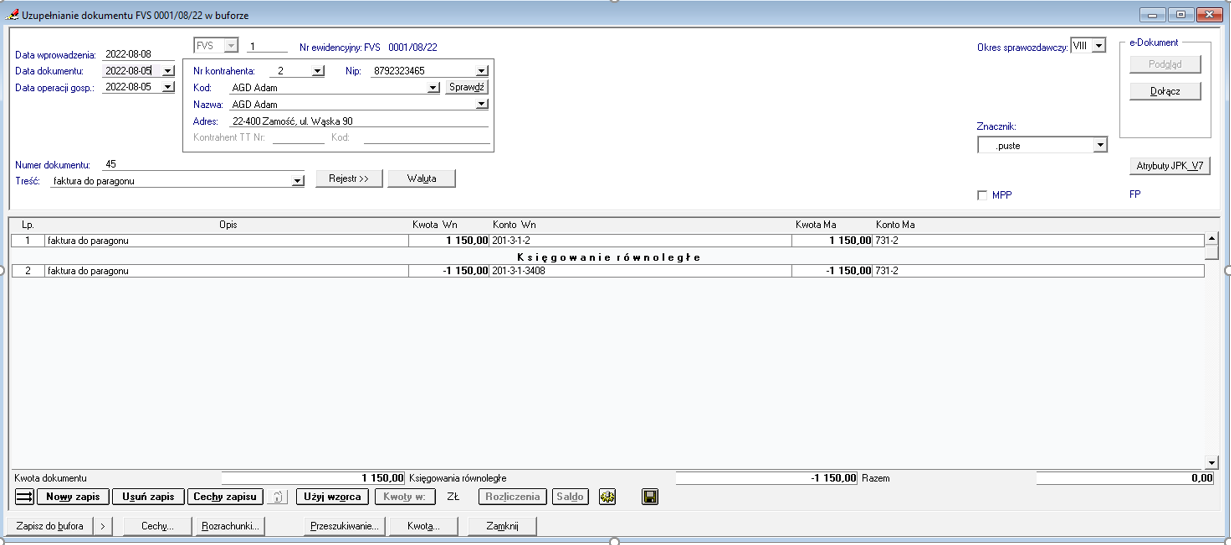The width and height of the screenshot is (1231, 545).
Task: Click the document number field next to FVS
Action: (267, 46)
